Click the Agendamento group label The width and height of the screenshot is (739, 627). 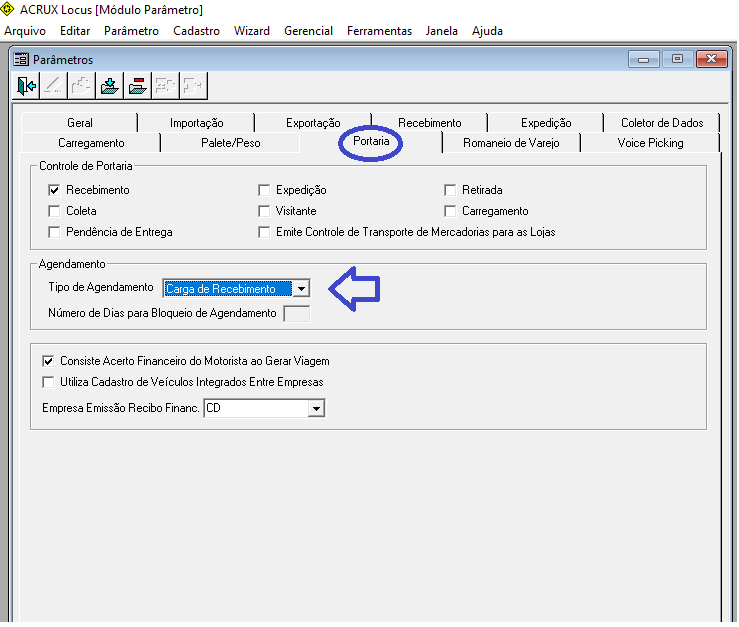[x=72, y=264]
